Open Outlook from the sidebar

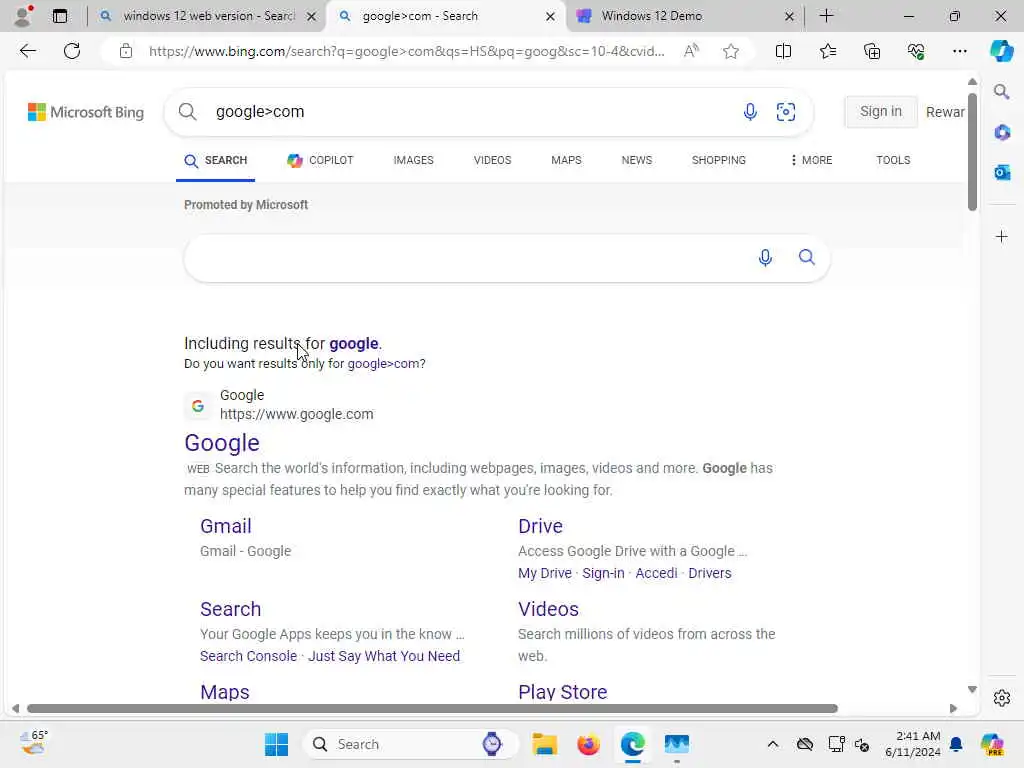click(x=1002, y=172)
